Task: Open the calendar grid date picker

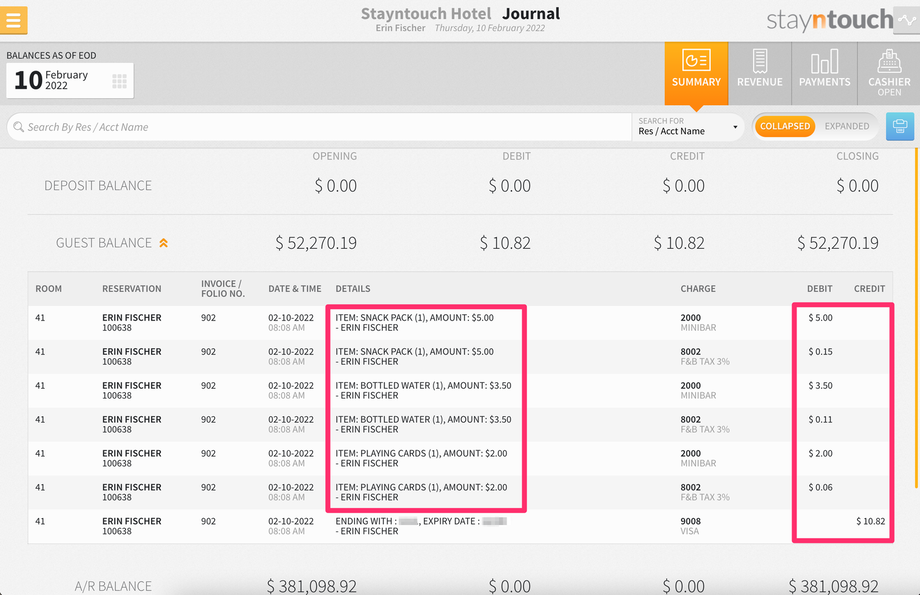Action: coord(120,81)
